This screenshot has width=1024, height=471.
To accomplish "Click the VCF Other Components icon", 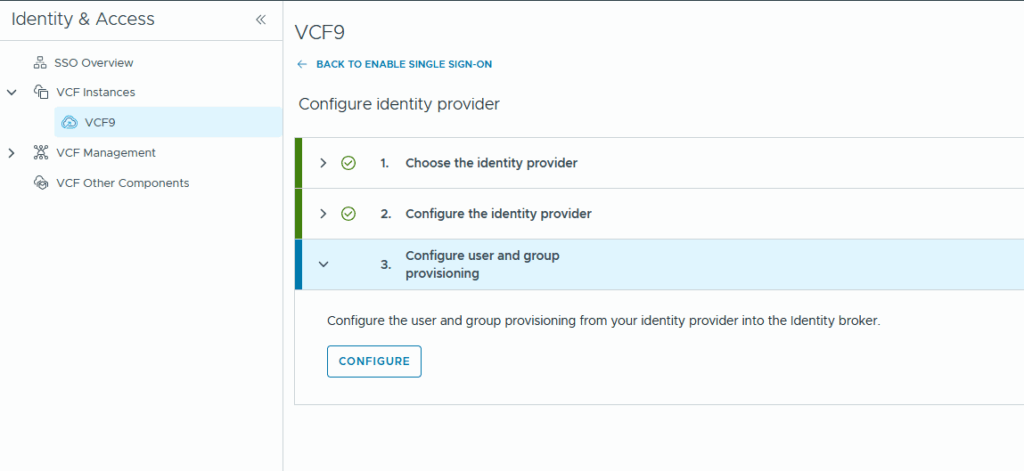I will click(41, 183).
